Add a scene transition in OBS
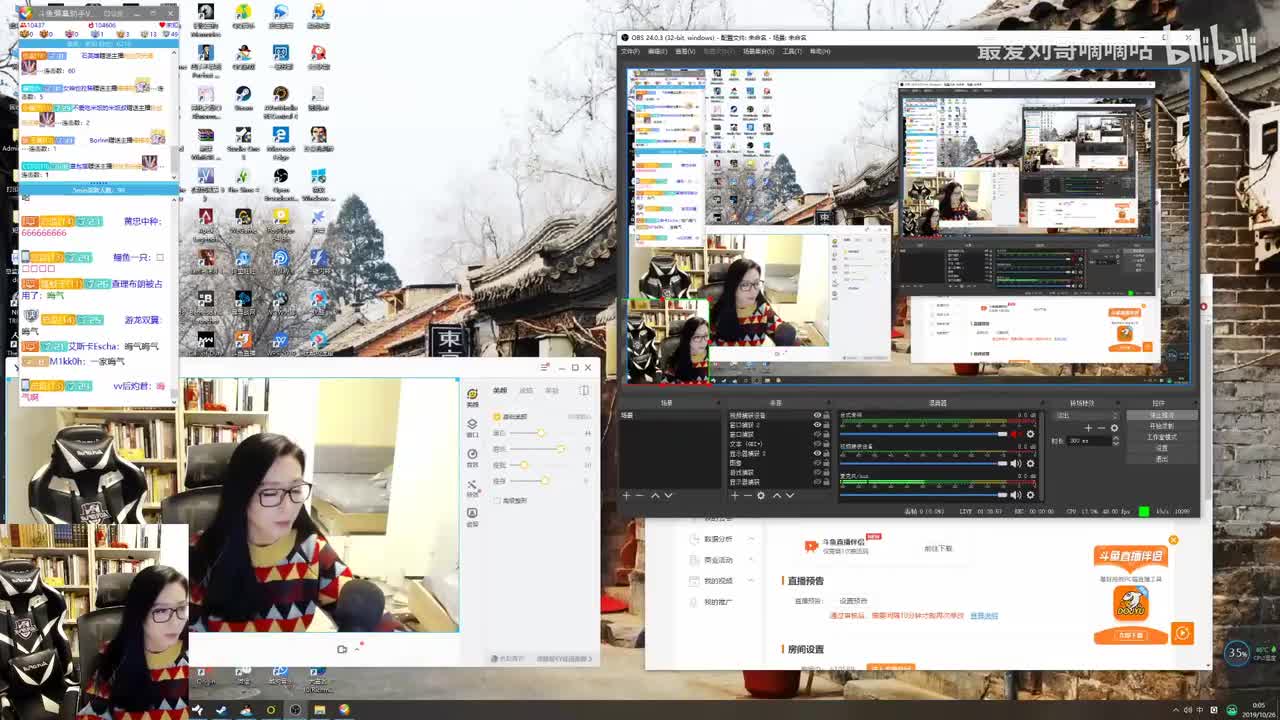The image size is (1280, 720). pos(1089,428)
